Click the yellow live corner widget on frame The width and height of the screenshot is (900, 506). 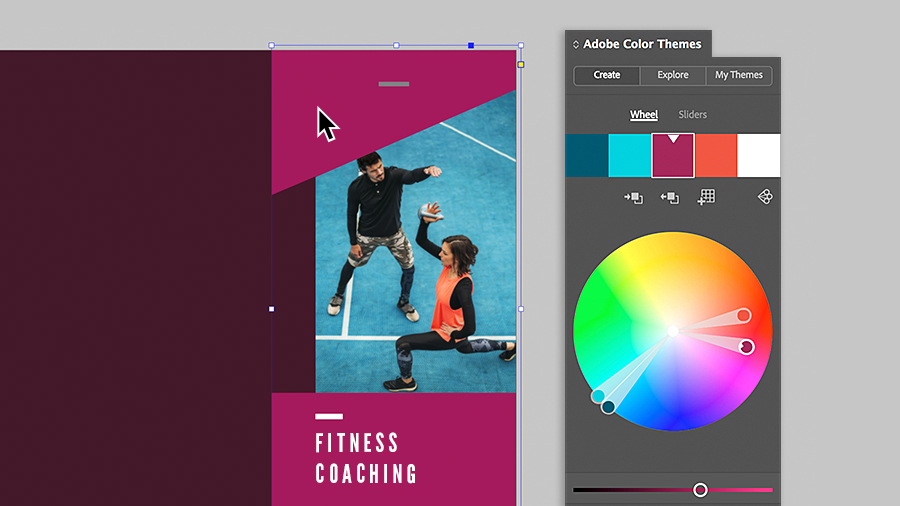[521, 65]
